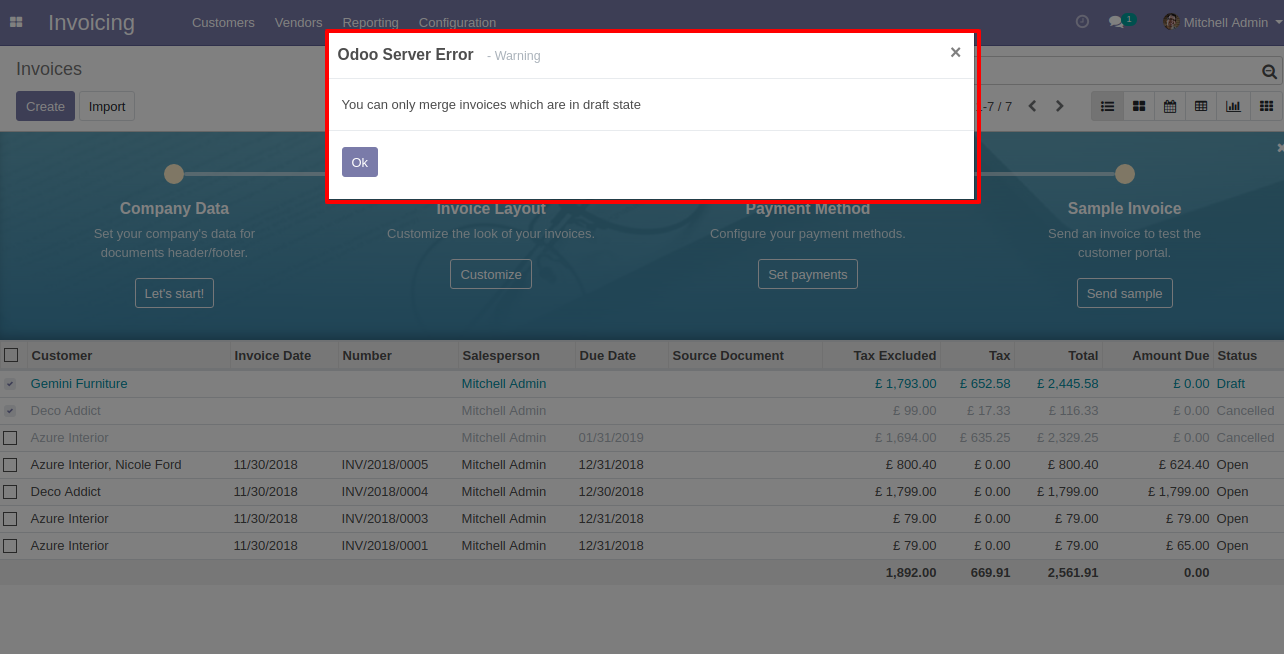
Task: Check the INV/2018/0004 row checkbox
Action: tap(10, 492)
